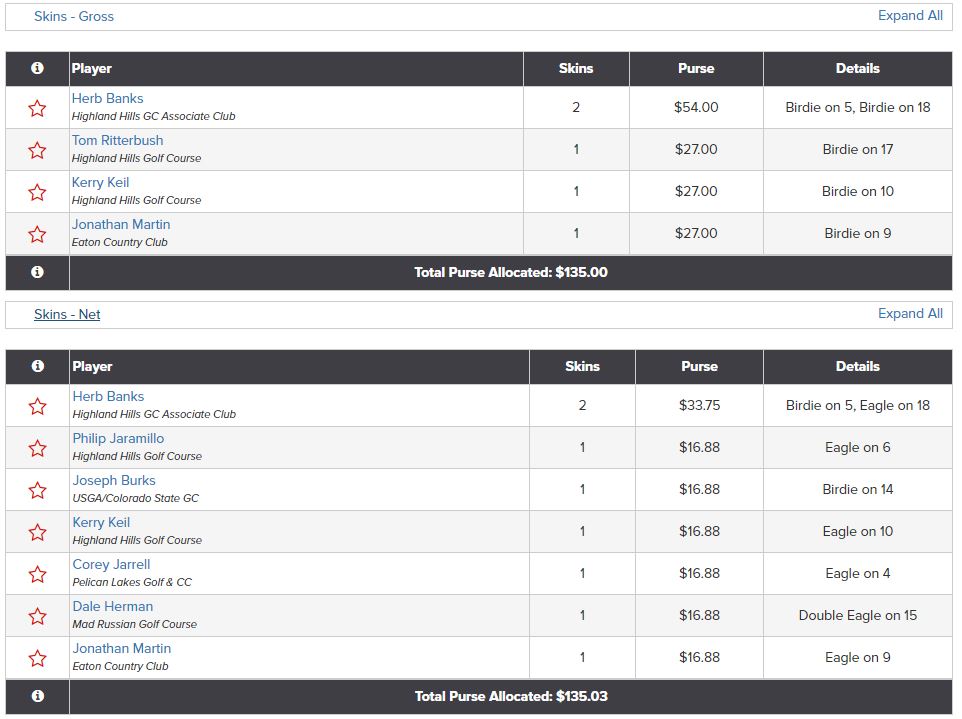Image resolution: width=962 pixels, height=719 pixels.
Task: Toggle favorite star for Joseph Burks
Action: click(x=37, y=490)
